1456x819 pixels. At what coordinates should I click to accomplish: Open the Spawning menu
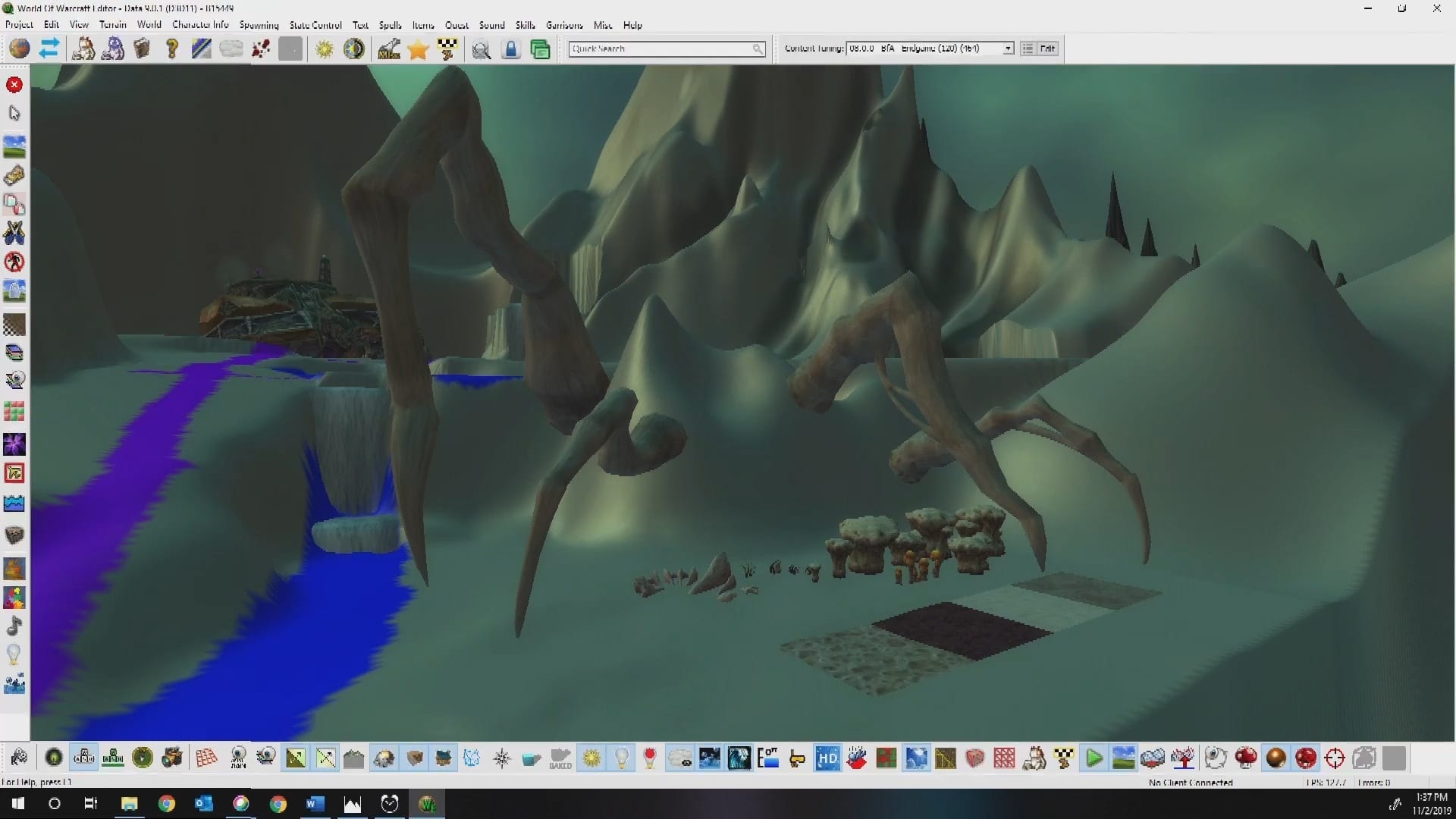point(259,25)
